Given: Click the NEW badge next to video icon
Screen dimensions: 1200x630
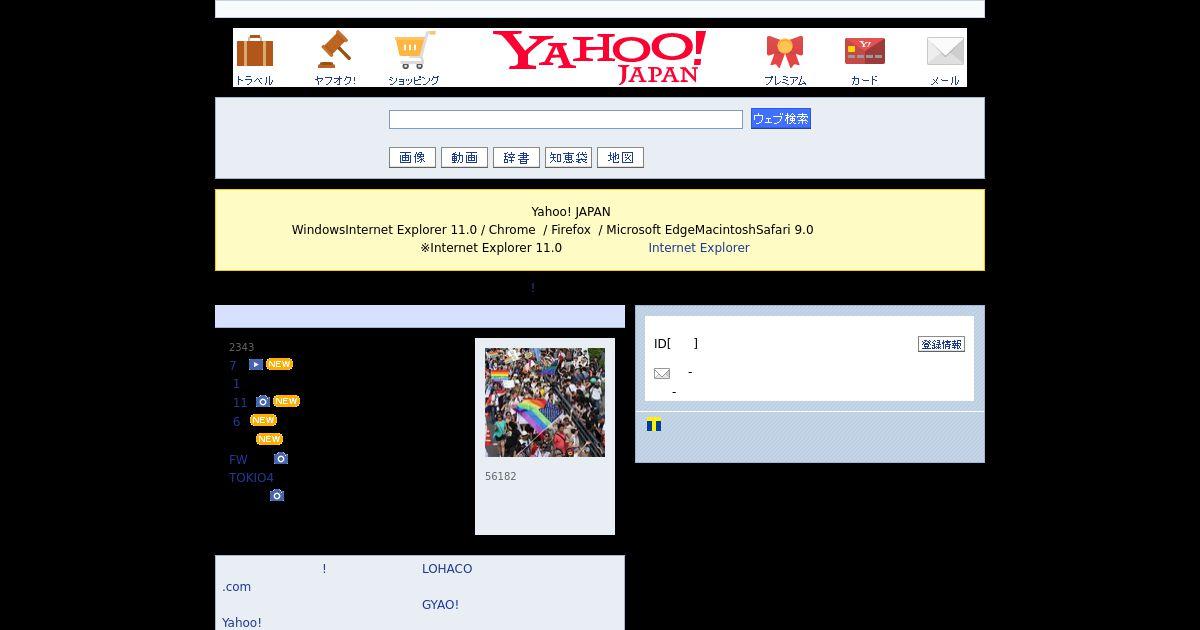Looking at the screenshot, I should pos(279,364).
